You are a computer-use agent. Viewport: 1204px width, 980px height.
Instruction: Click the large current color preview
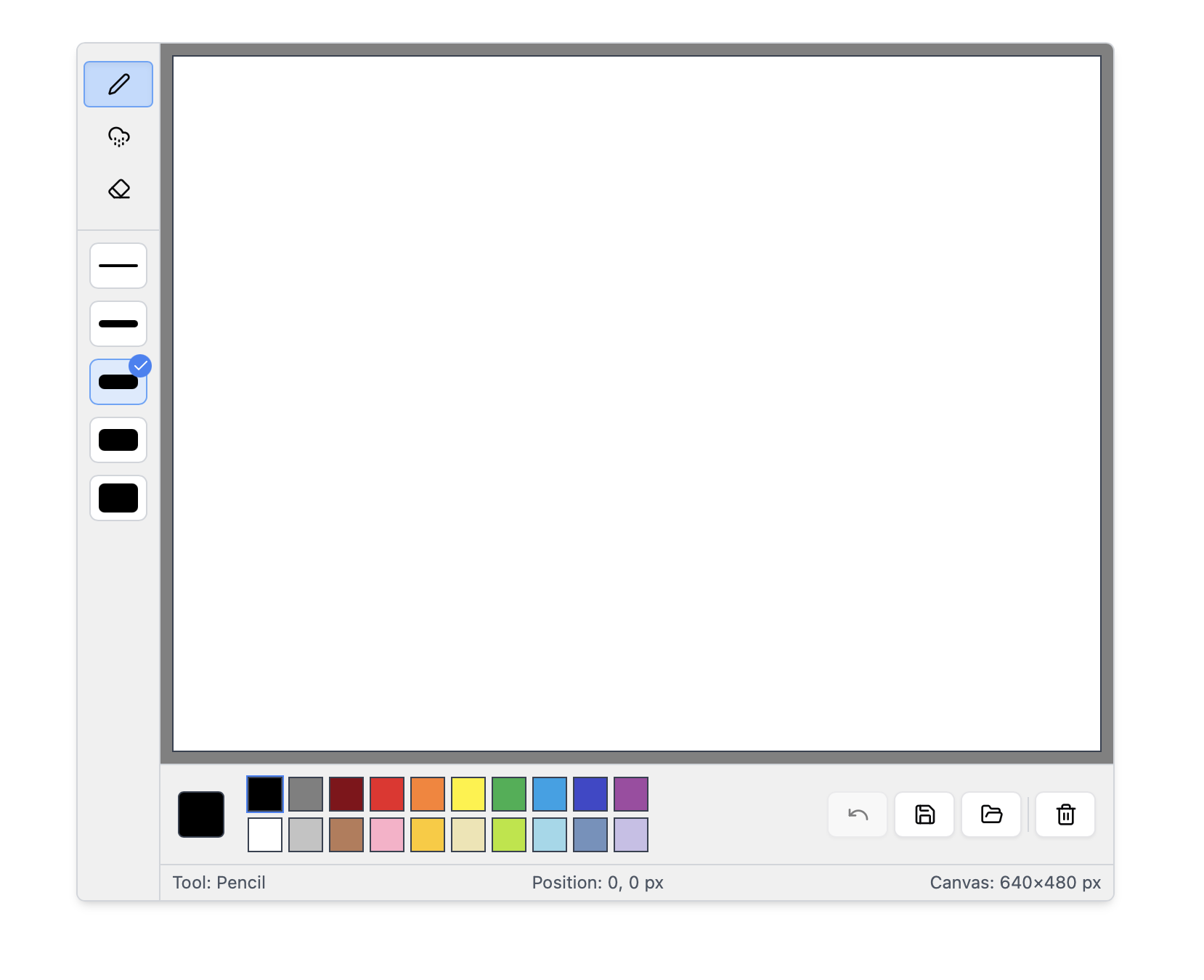200,814
